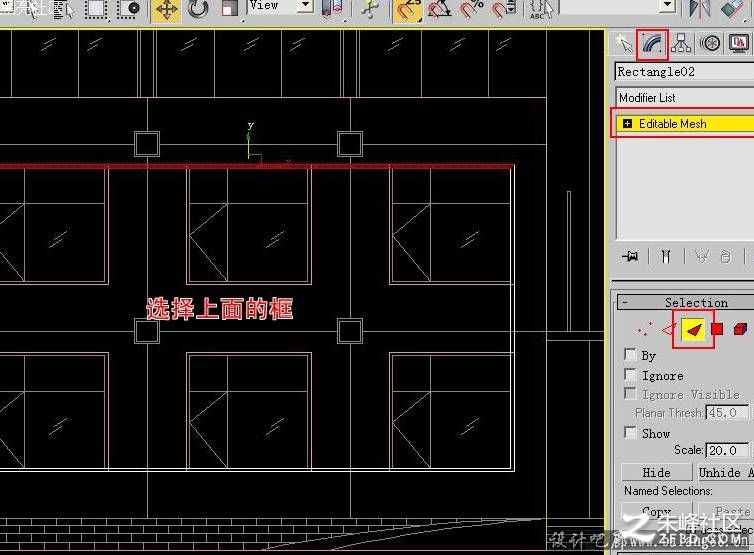Image resolution: width=754 pixels, height=555 pixels.
Task: Select Vertex sub-object level icon
Action: [644, 329]
